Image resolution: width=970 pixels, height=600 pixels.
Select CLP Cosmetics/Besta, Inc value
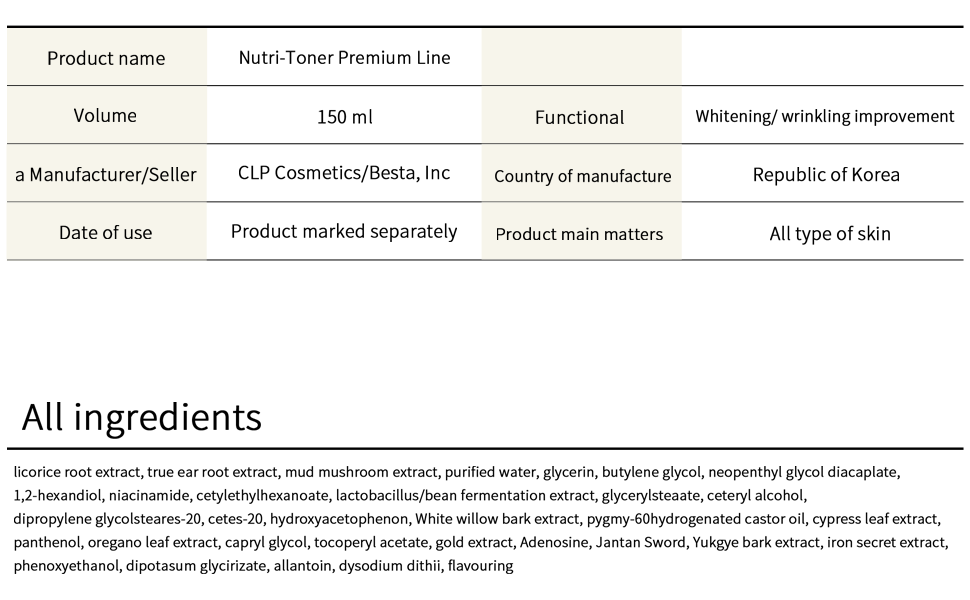pyautogui.click(x=344, y=173)
